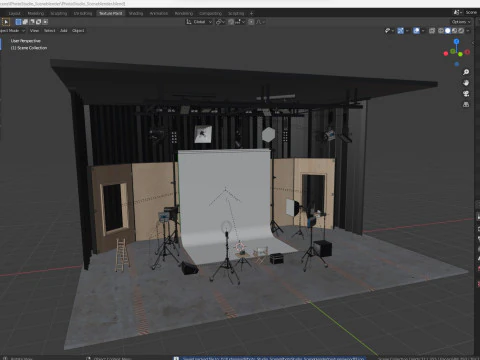Open the pivot point selector
The width and height of the screenshot is (480, 360).
coord(220,22)
